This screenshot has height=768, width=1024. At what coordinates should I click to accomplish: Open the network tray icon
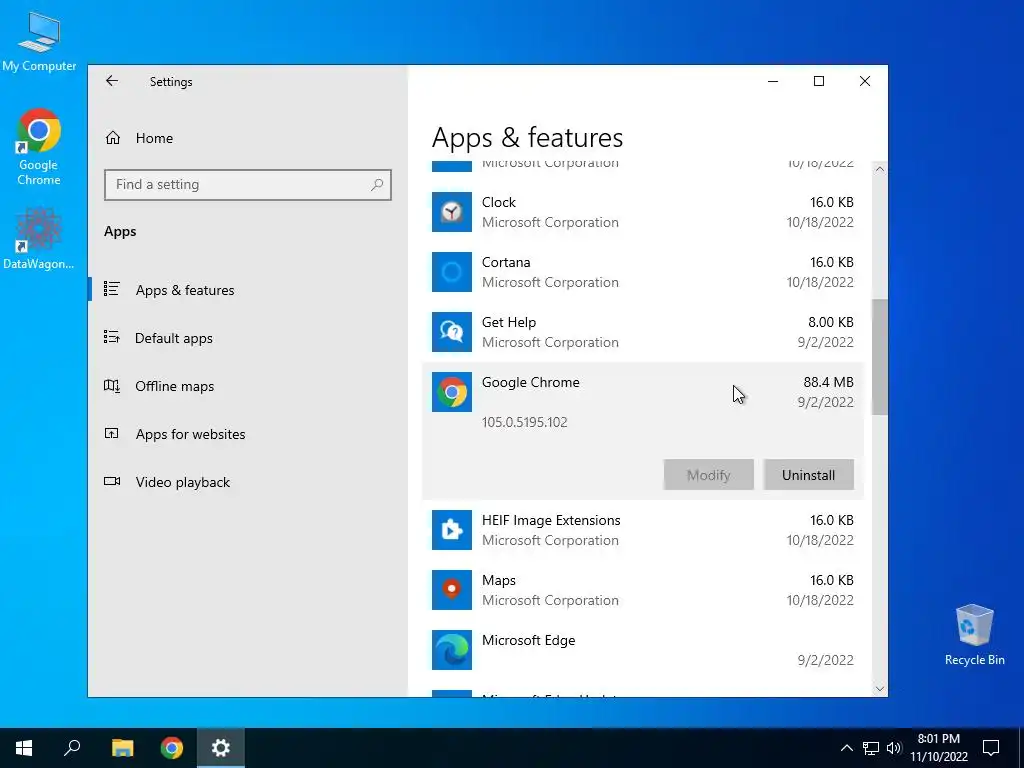coord(871,748)
